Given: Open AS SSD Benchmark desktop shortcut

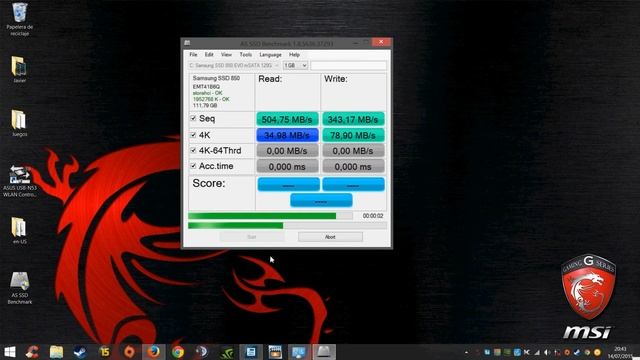Looking at the screenshot, I should [20, 288].
